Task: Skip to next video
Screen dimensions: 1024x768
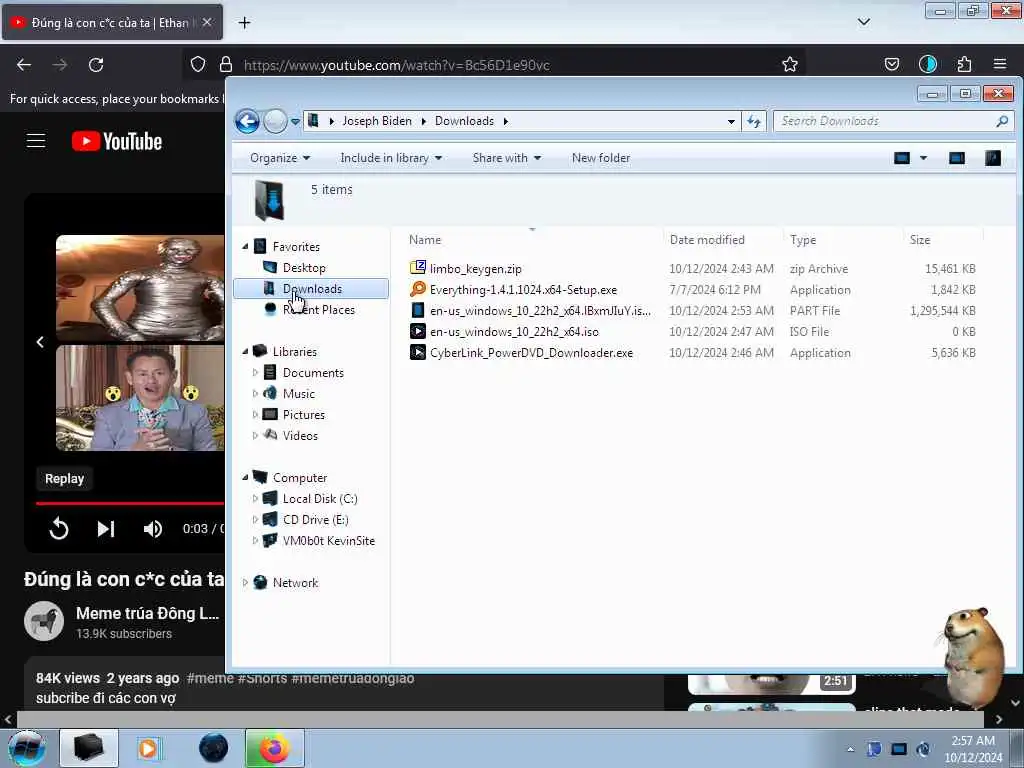Action: pos(106,528)
